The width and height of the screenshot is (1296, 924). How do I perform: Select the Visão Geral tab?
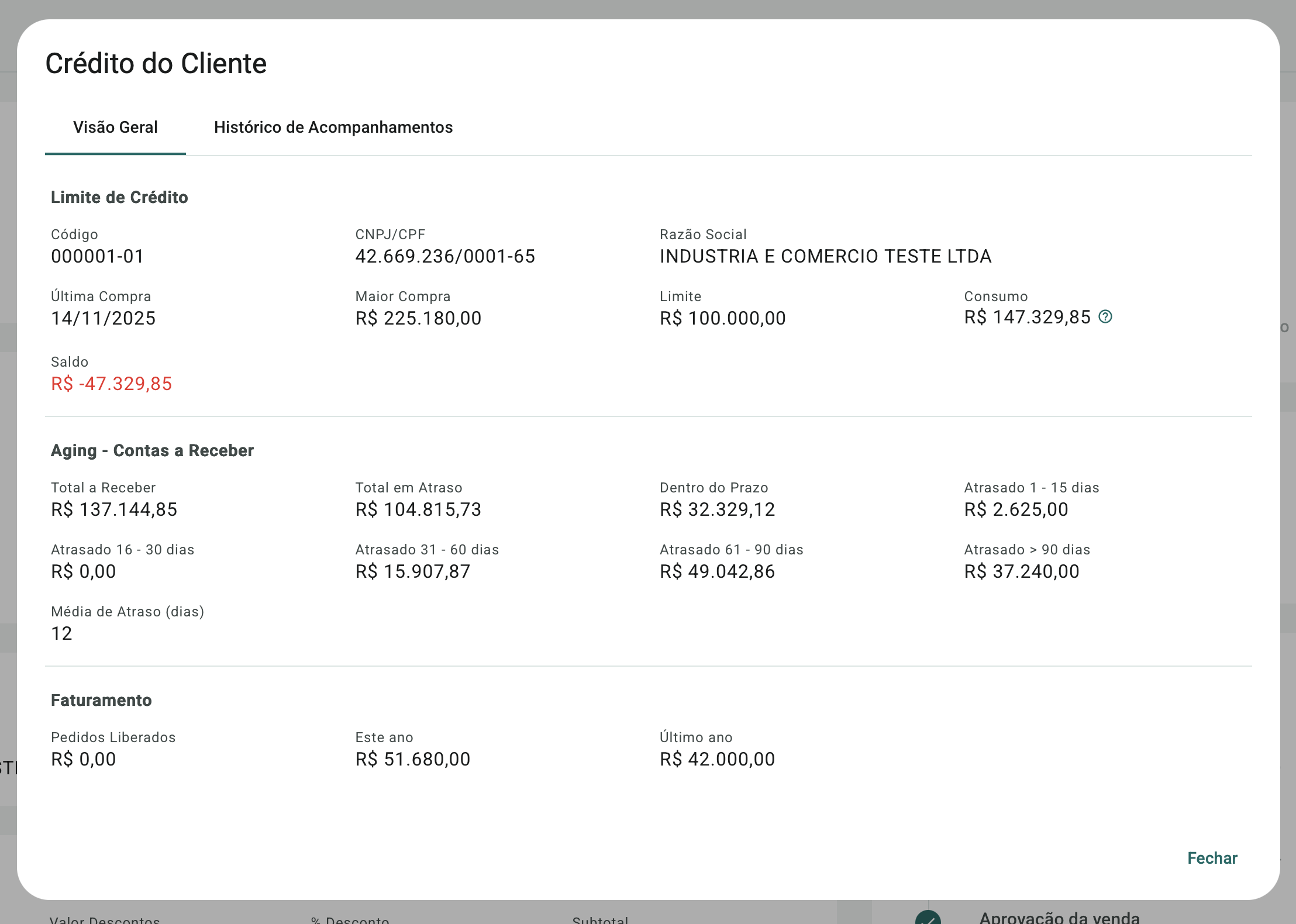point(115,127)
